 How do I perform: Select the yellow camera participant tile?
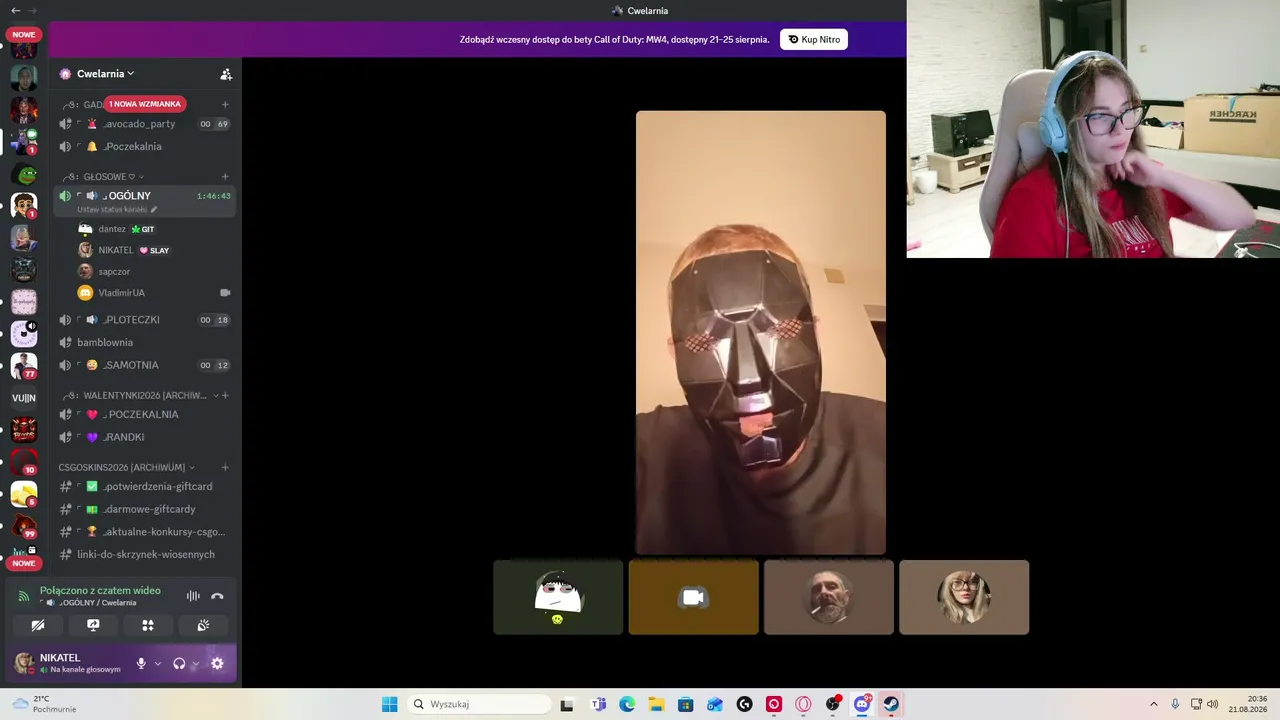(693, 597)
